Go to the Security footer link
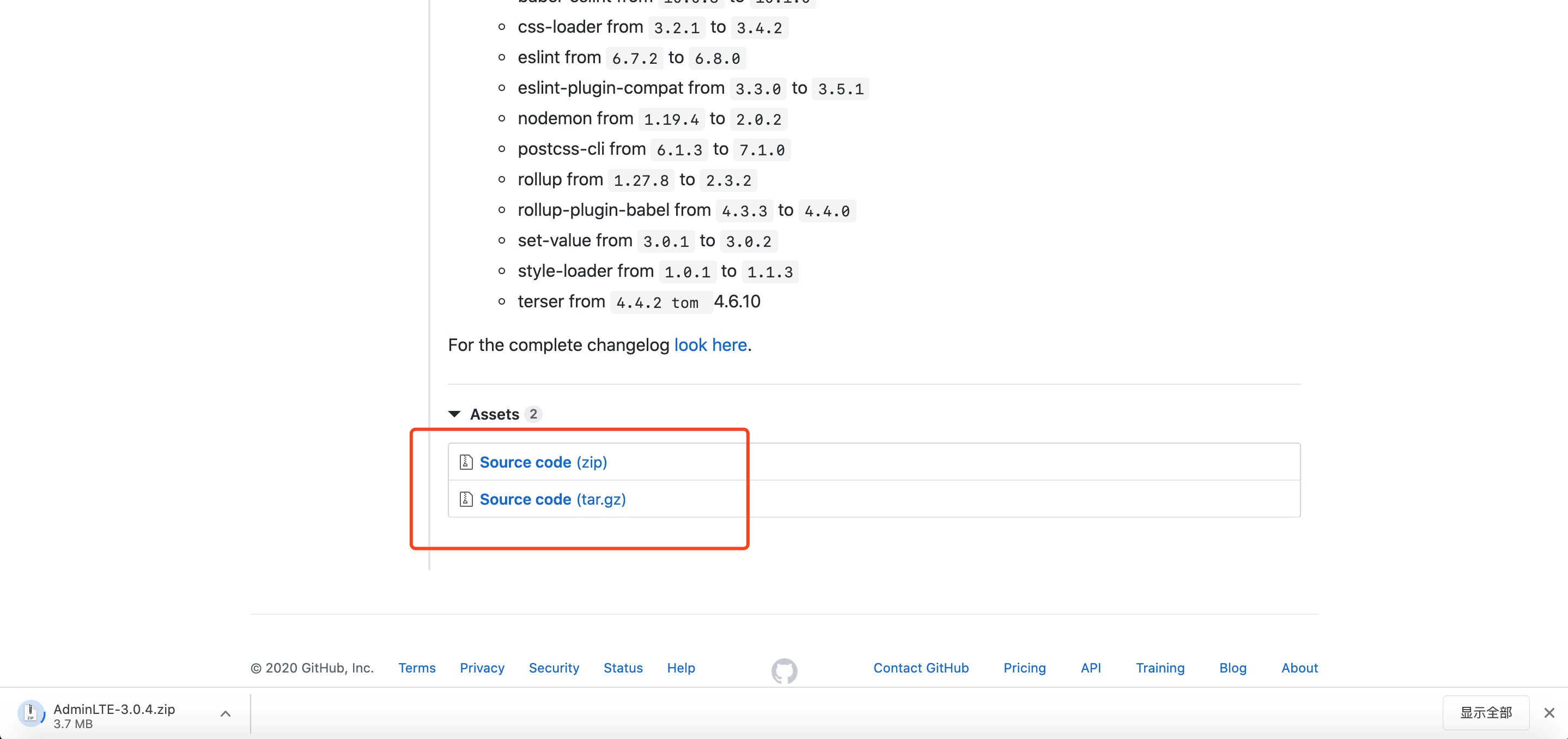This screenshot has height=739, width=1568. pos(554,668)
